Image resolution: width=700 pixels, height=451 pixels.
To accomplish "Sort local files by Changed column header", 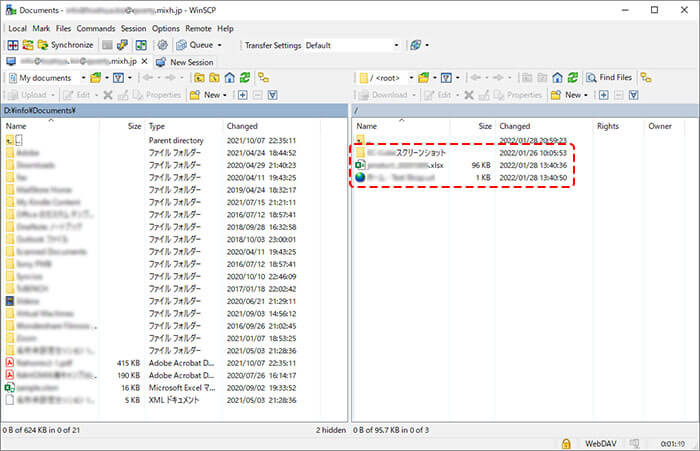I will click(270, 126).
